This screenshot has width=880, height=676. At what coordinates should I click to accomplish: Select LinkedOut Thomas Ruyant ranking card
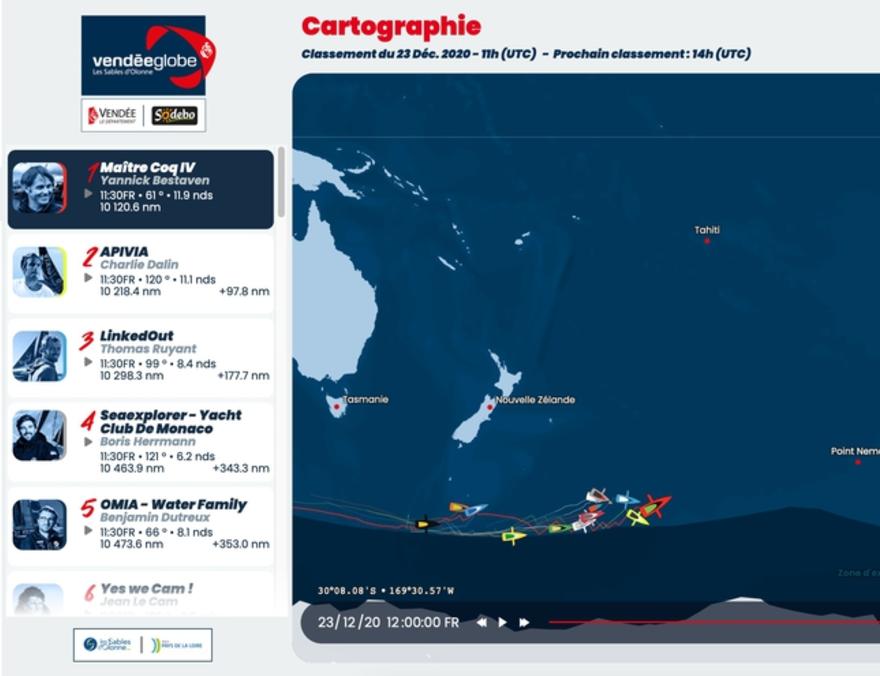tap(140, 357)
